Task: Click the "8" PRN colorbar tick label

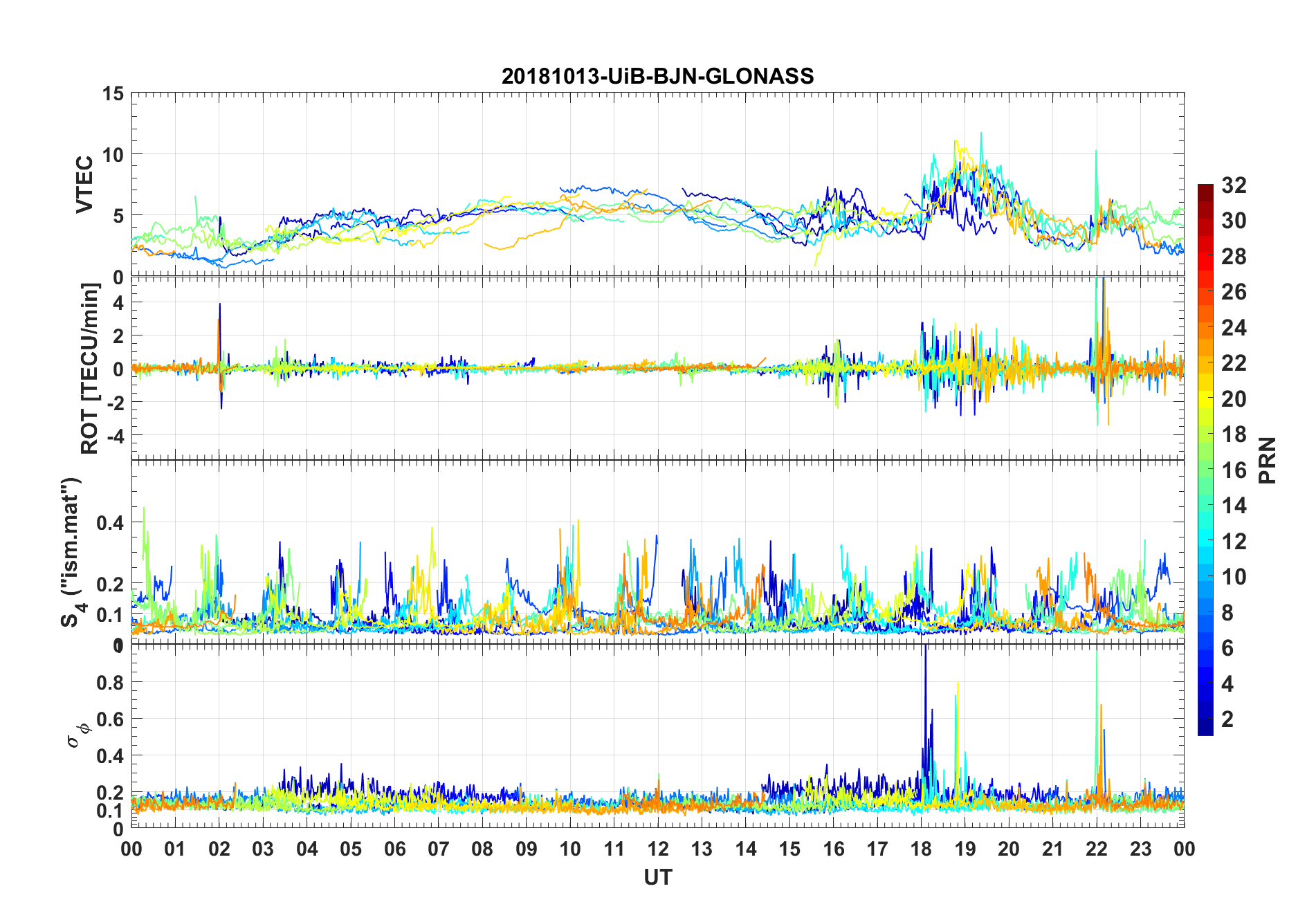Action: click(1227, 613)
